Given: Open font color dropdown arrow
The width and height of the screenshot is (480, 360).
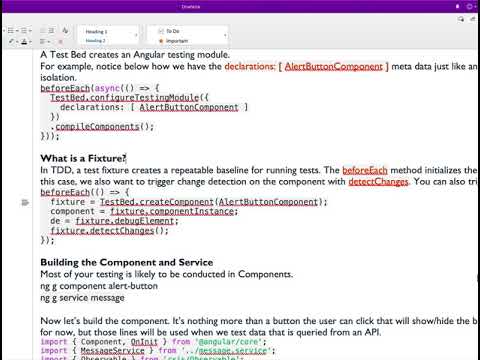Looking at the screenshot, I should click(30, 42).
